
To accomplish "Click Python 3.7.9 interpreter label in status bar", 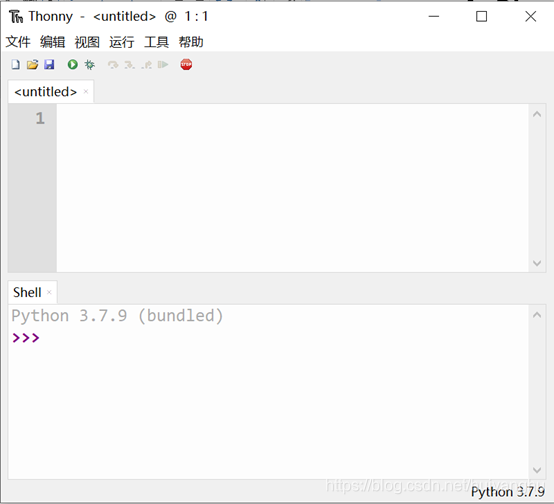I will click(508, 492).
